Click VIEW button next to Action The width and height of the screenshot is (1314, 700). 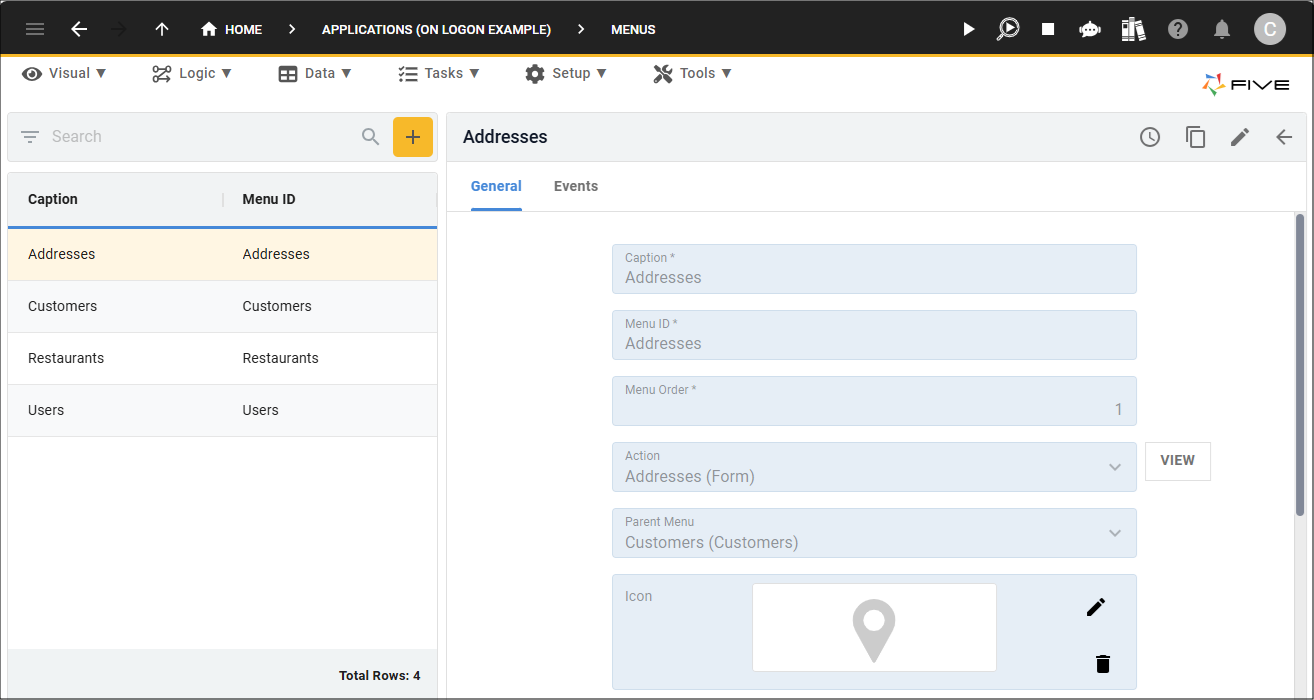tap(1178, 461)
